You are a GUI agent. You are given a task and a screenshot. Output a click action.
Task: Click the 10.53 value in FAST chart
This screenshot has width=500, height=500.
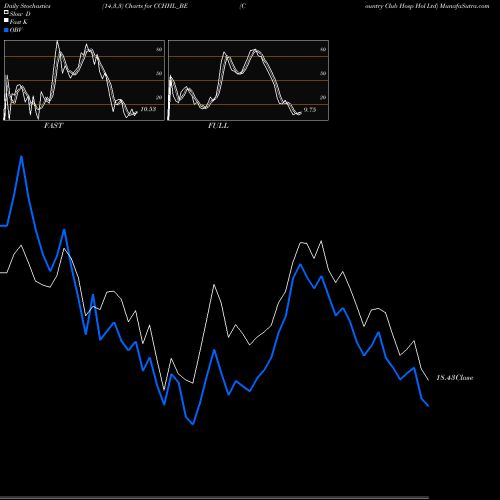coord(148,109)
